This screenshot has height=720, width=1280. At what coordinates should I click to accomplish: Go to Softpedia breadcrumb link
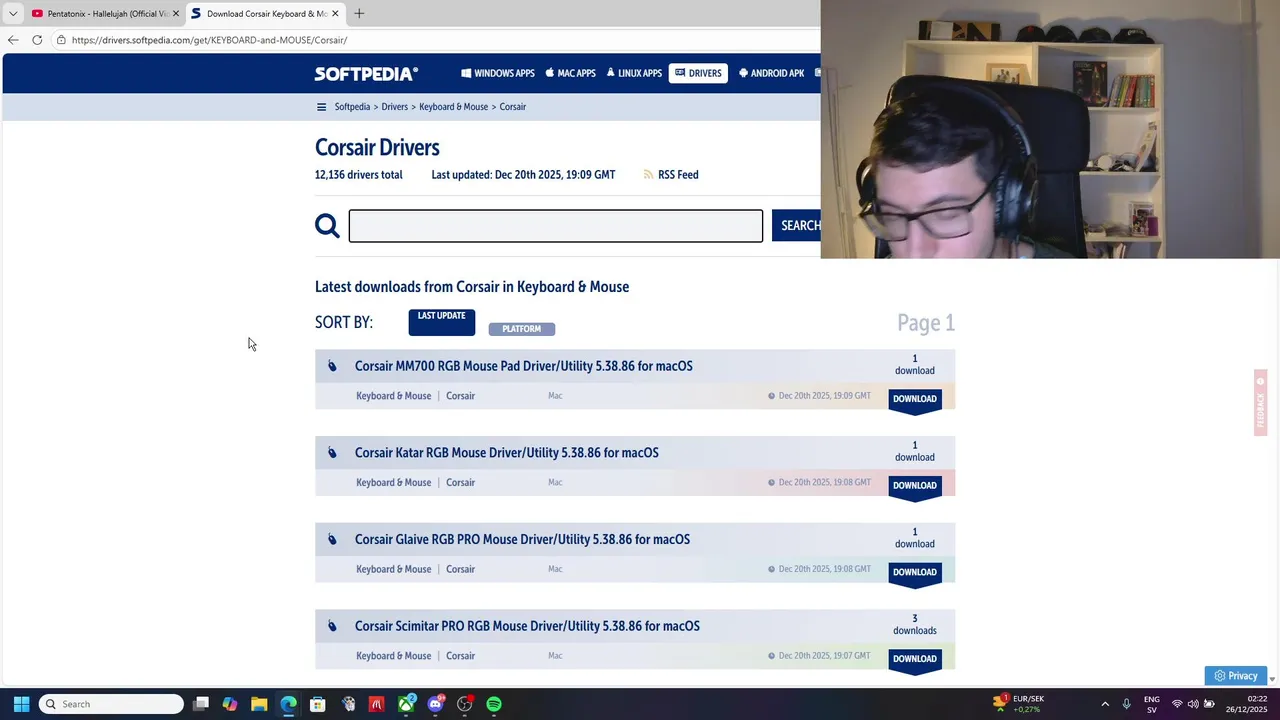[352, 107]
